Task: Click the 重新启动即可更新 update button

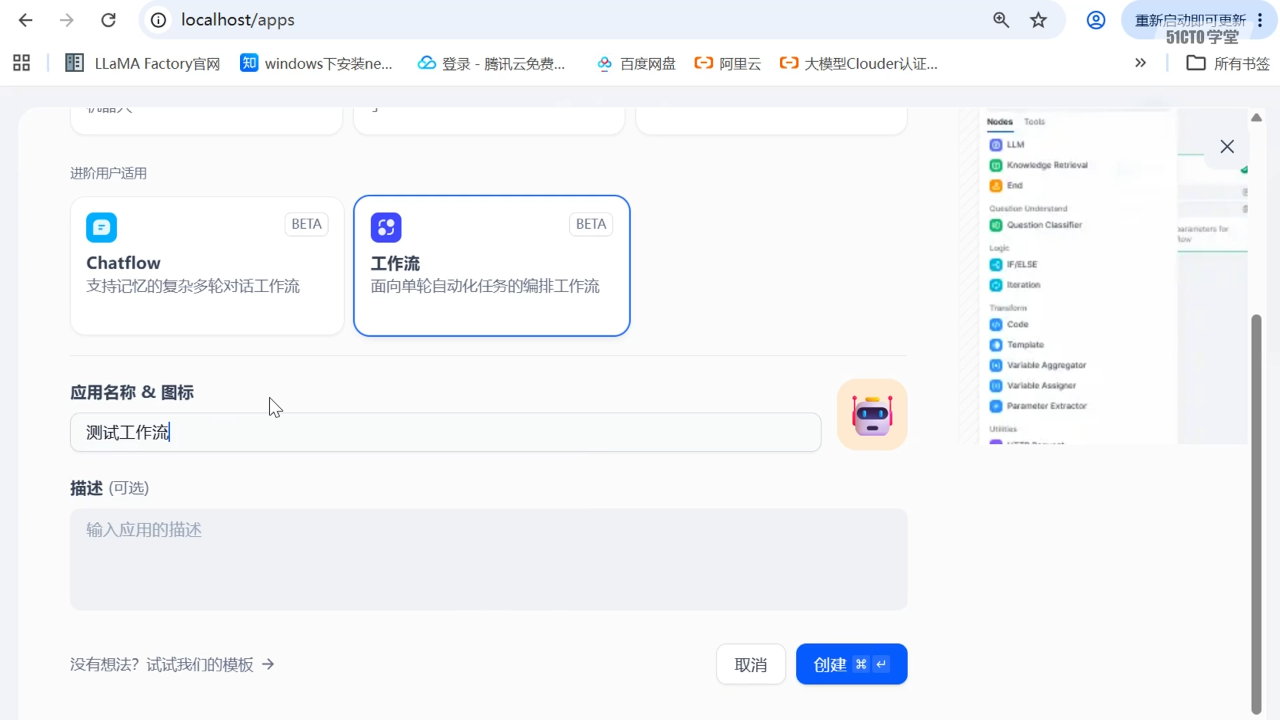Action: pyautogui.click(x=1191, y=20)
